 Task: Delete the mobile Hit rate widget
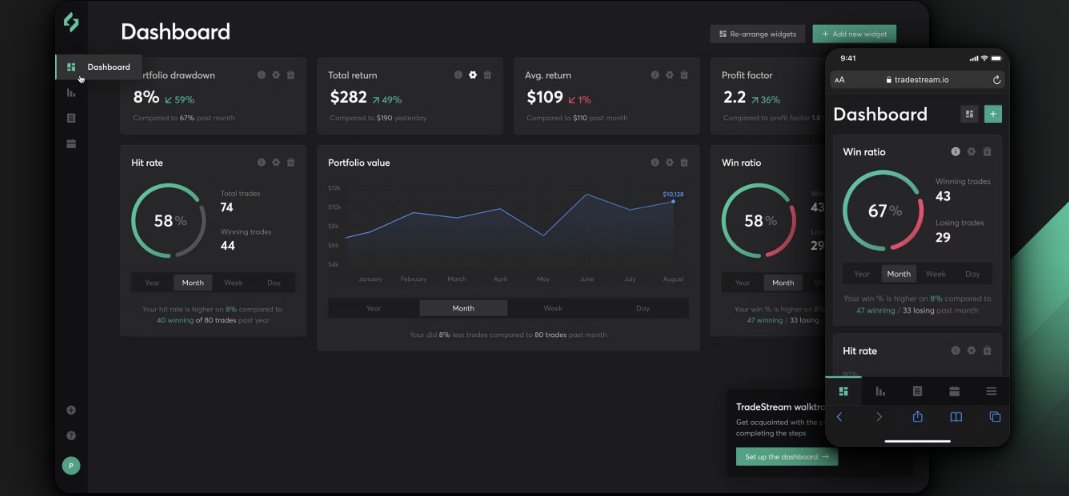click(x=987, y=351)
